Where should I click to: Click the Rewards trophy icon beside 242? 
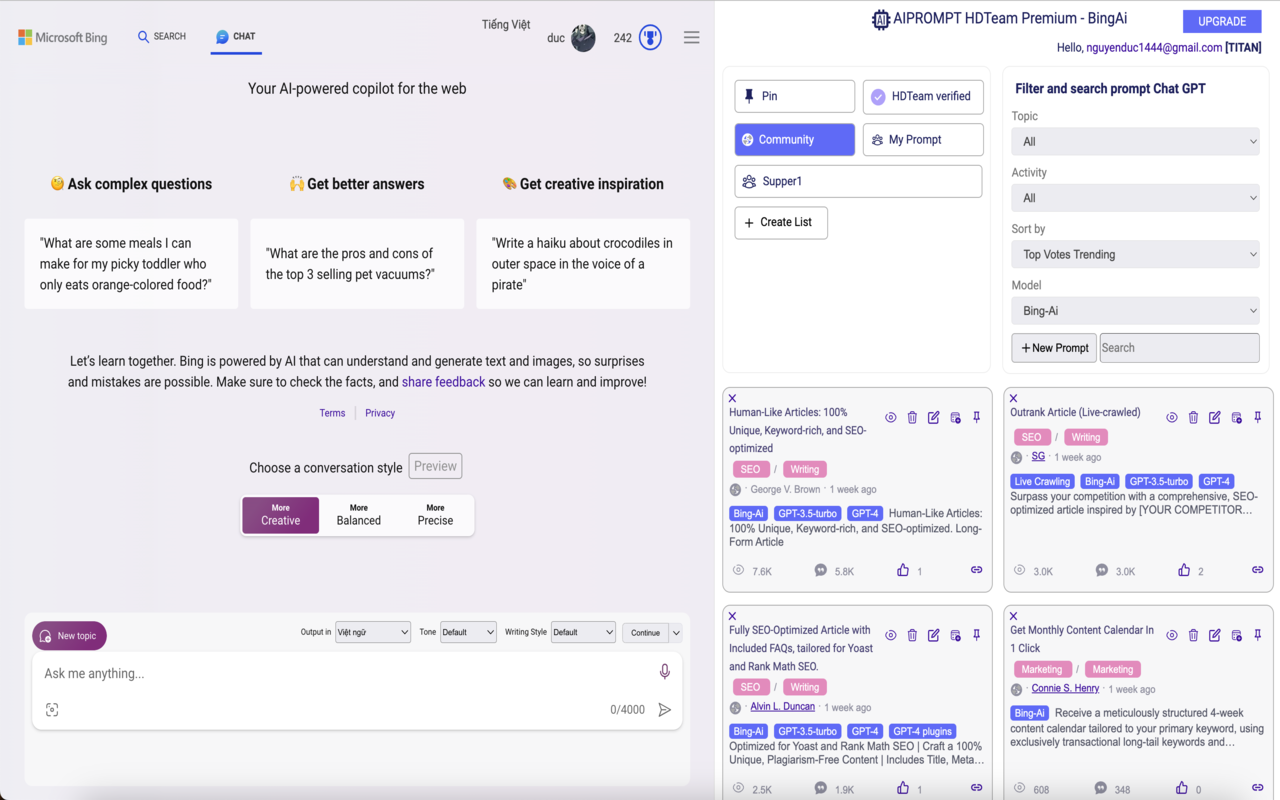(650, 38)
